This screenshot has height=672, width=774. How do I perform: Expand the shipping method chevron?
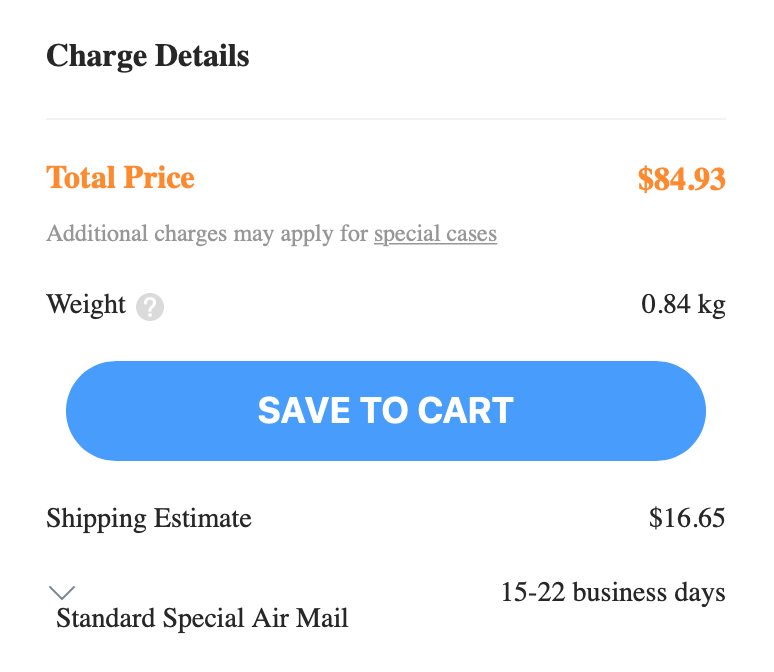[62, 592]
